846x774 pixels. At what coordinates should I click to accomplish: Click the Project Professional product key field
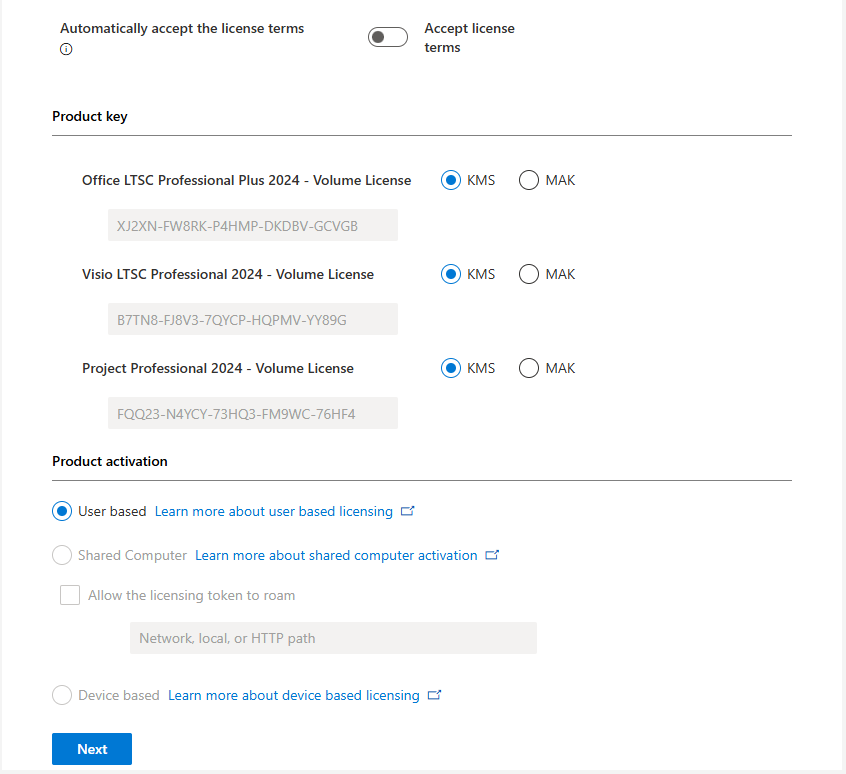(253, 414)
